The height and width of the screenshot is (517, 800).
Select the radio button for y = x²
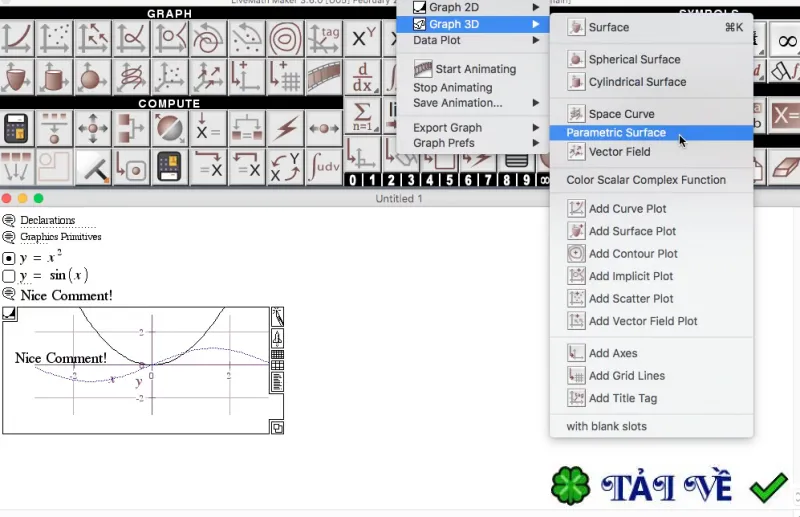[9, 258]
